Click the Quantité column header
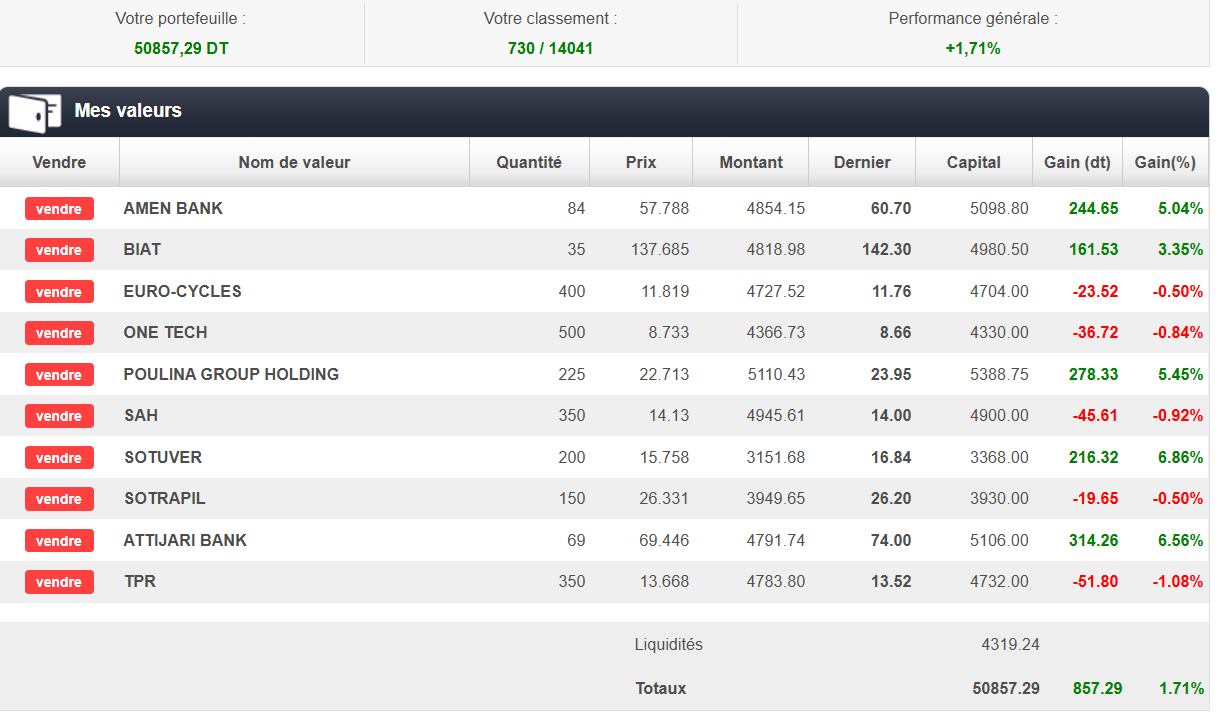 [529, 162]
